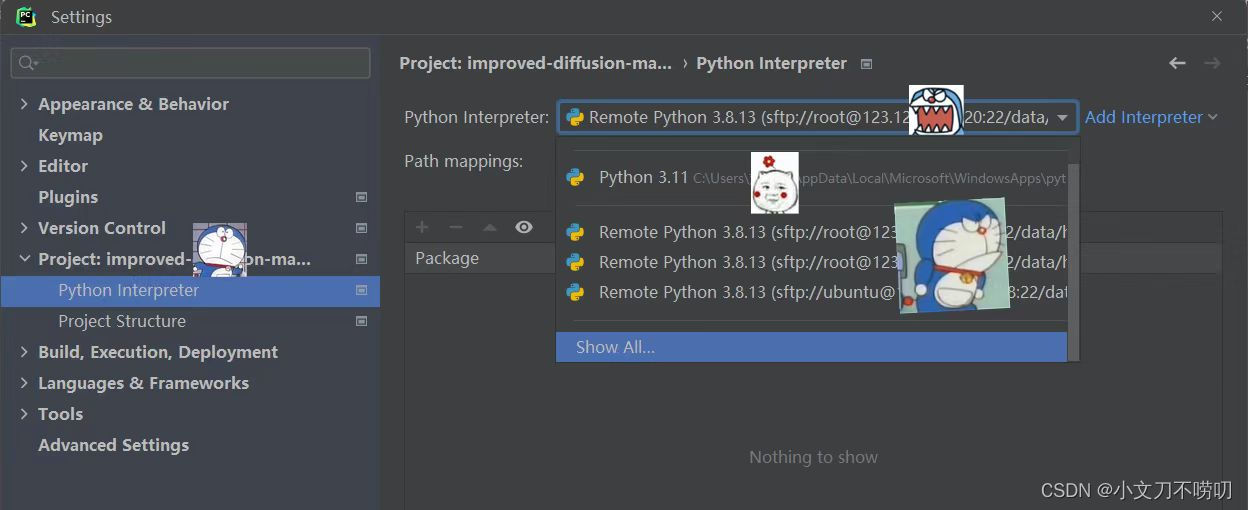Click the PyCharm logo in title bar
The height and width of the screenshot is (510, 1248).
(x=26, y=16)
